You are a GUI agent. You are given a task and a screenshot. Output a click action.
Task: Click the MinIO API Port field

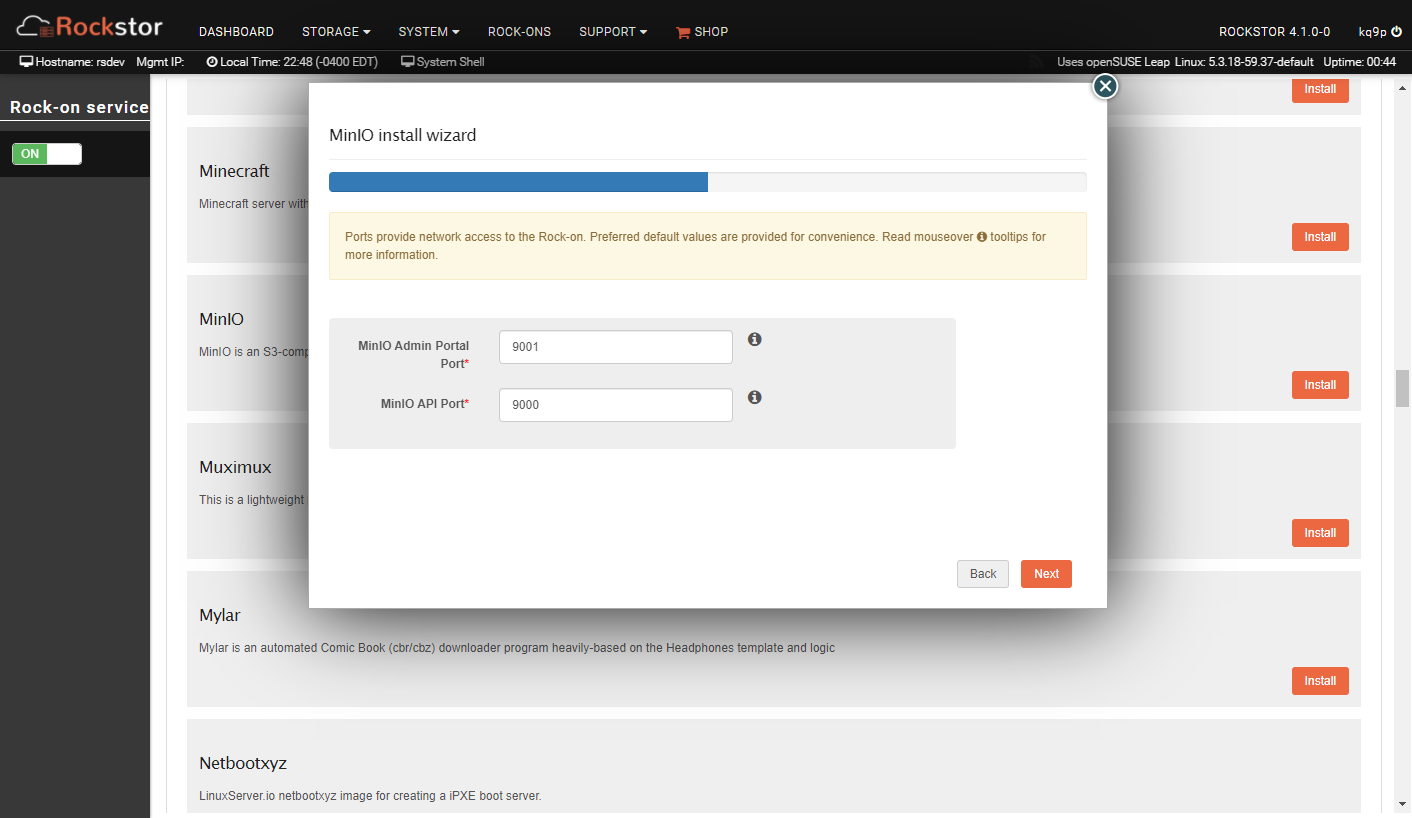tap(616, 405)
